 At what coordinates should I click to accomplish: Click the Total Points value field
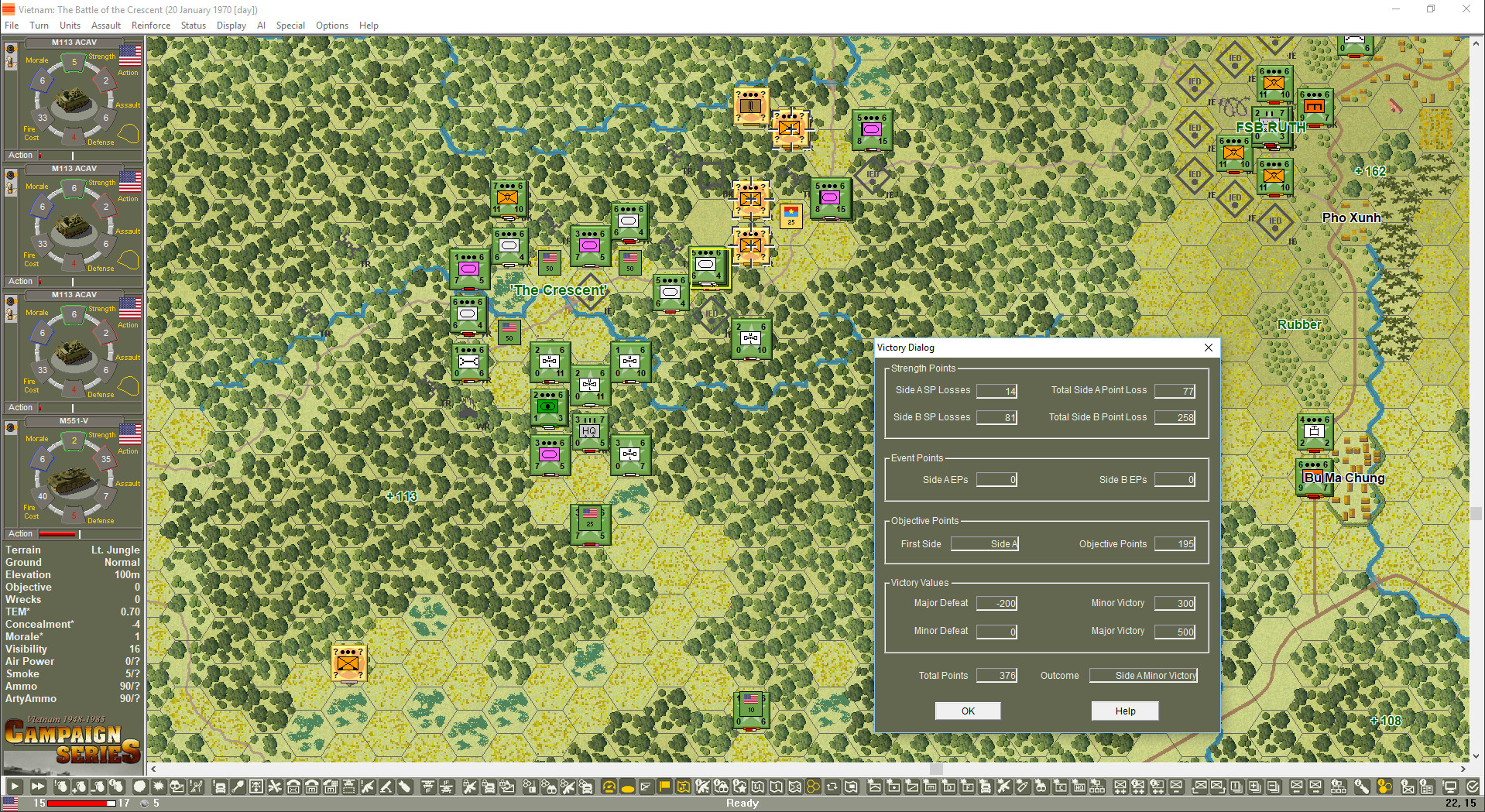click(996, 675)
